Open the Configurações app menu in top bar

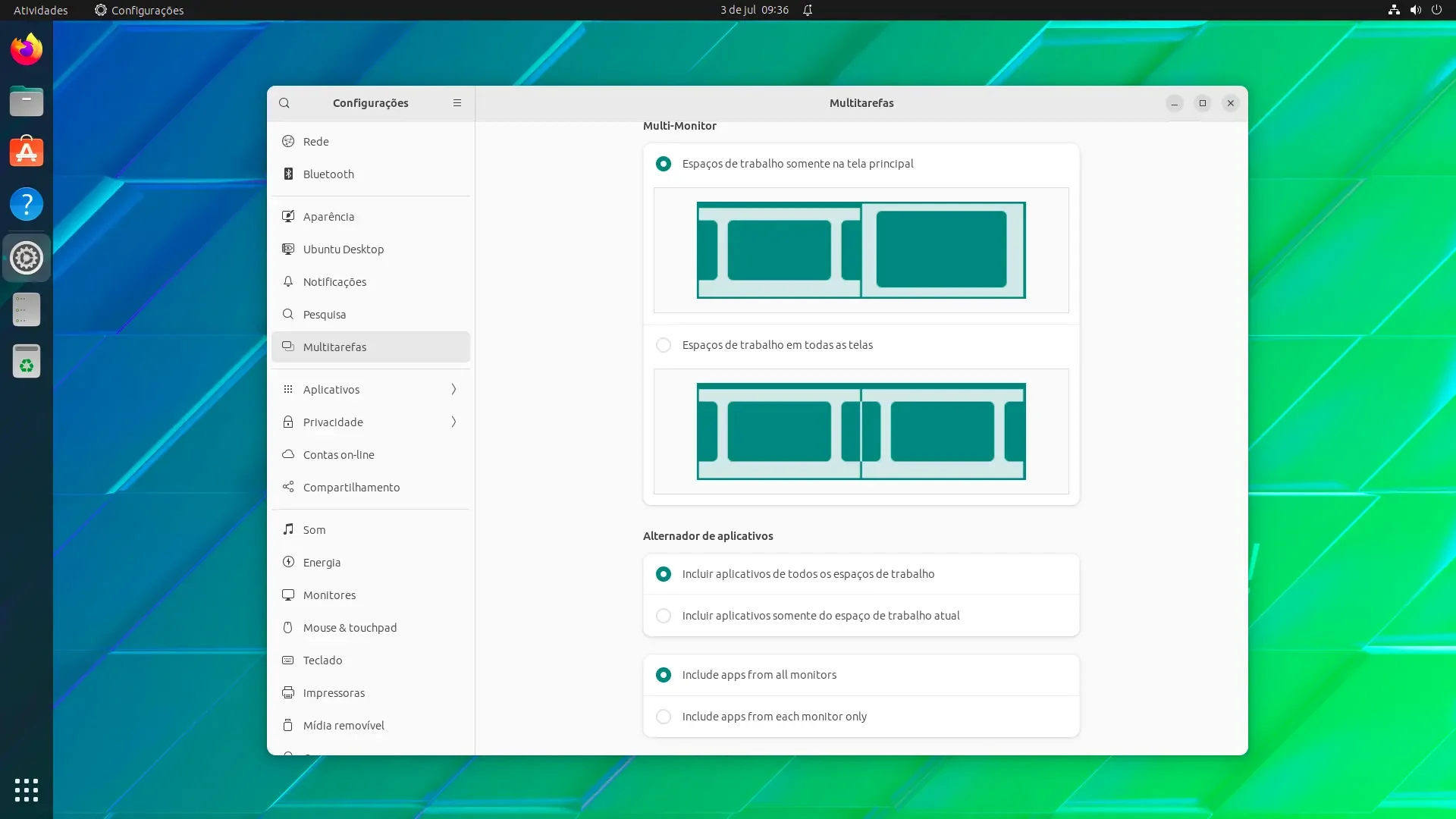tap(140, 10)
